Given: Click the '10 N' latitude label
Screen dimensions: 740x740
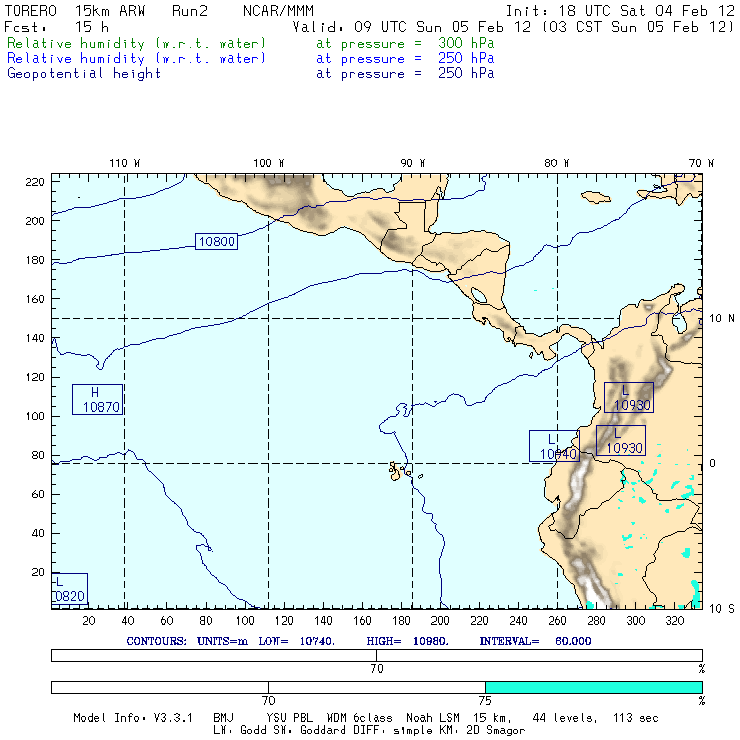Looking at the screenshot, I should pos(722,319).
